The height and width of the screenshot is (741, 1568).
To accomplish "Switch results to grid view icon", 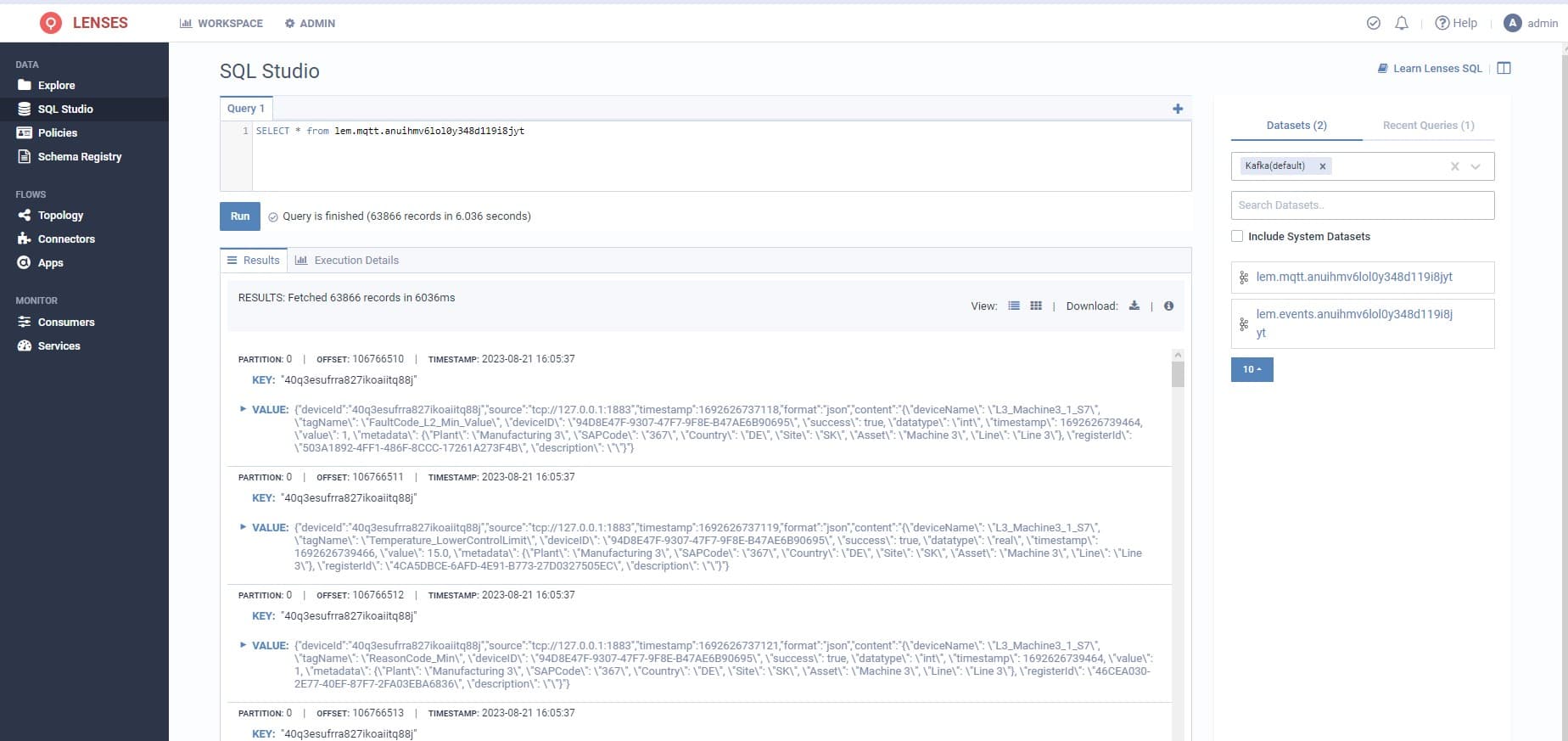I will pyautogui.click(x=1036, y=306).
